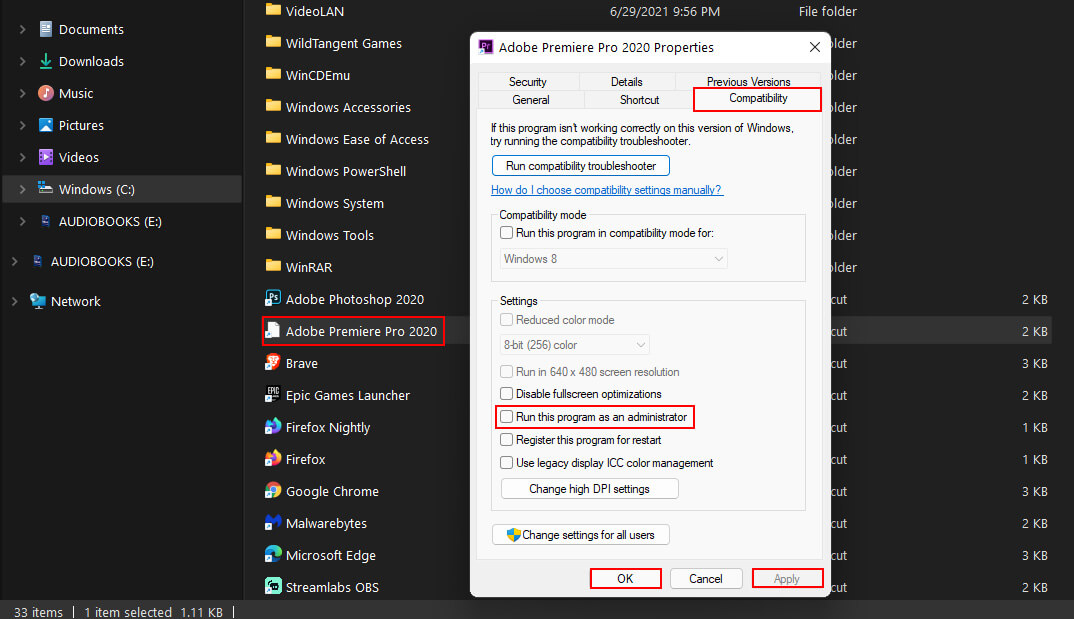
Task: Select the Adobe Photoshop 2020 shortcut icon
Action: pyautogui.click(x=273, y=298)
